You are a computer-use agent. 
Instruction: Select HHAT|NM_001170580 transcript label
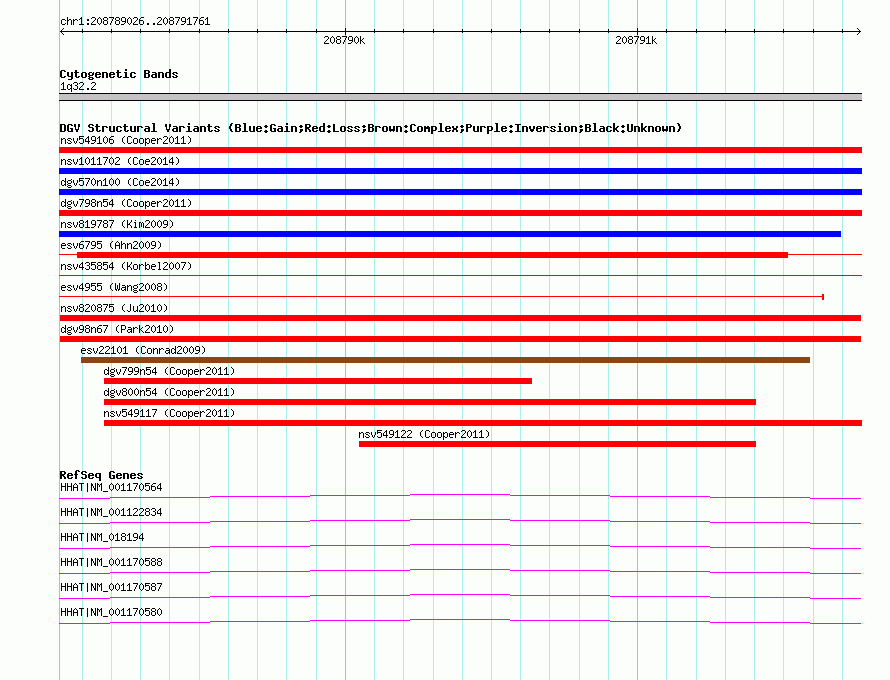111,612
